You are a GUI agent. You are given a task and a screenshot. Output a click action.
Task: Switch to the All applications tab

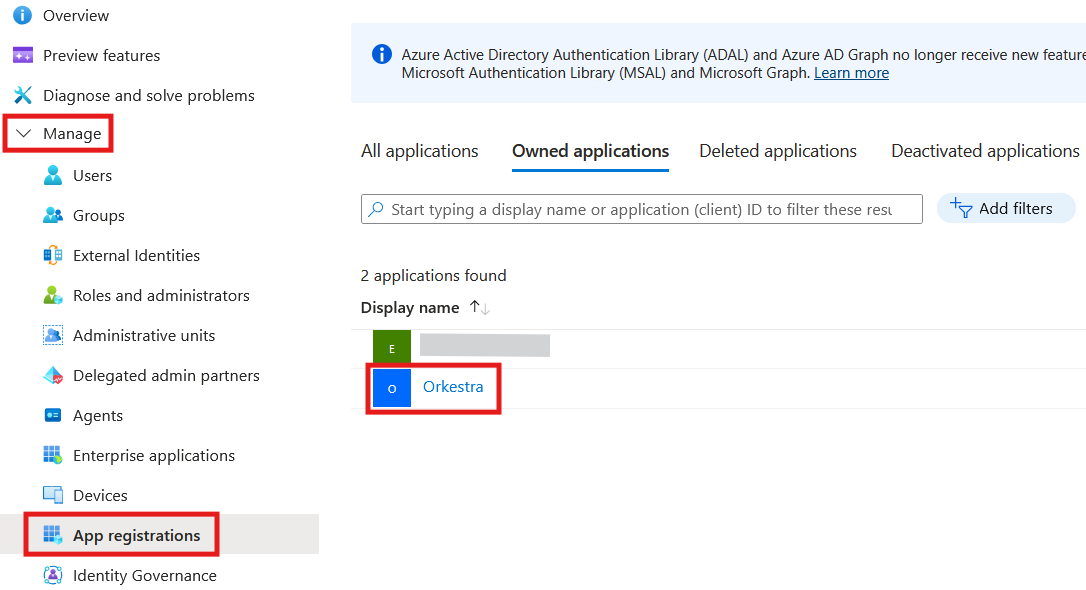coord(420,151)
